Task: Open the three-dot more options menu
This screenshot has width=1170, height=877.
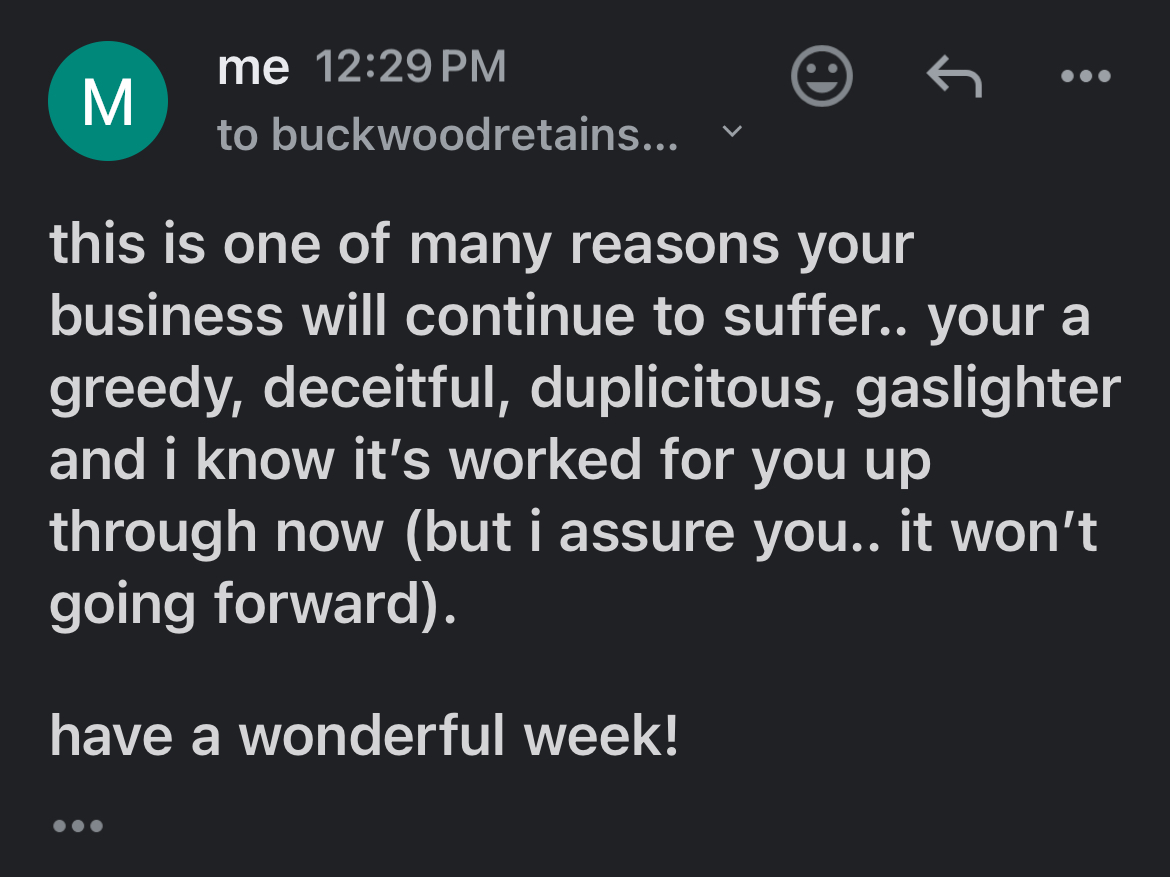Action: pos(1086,76)
